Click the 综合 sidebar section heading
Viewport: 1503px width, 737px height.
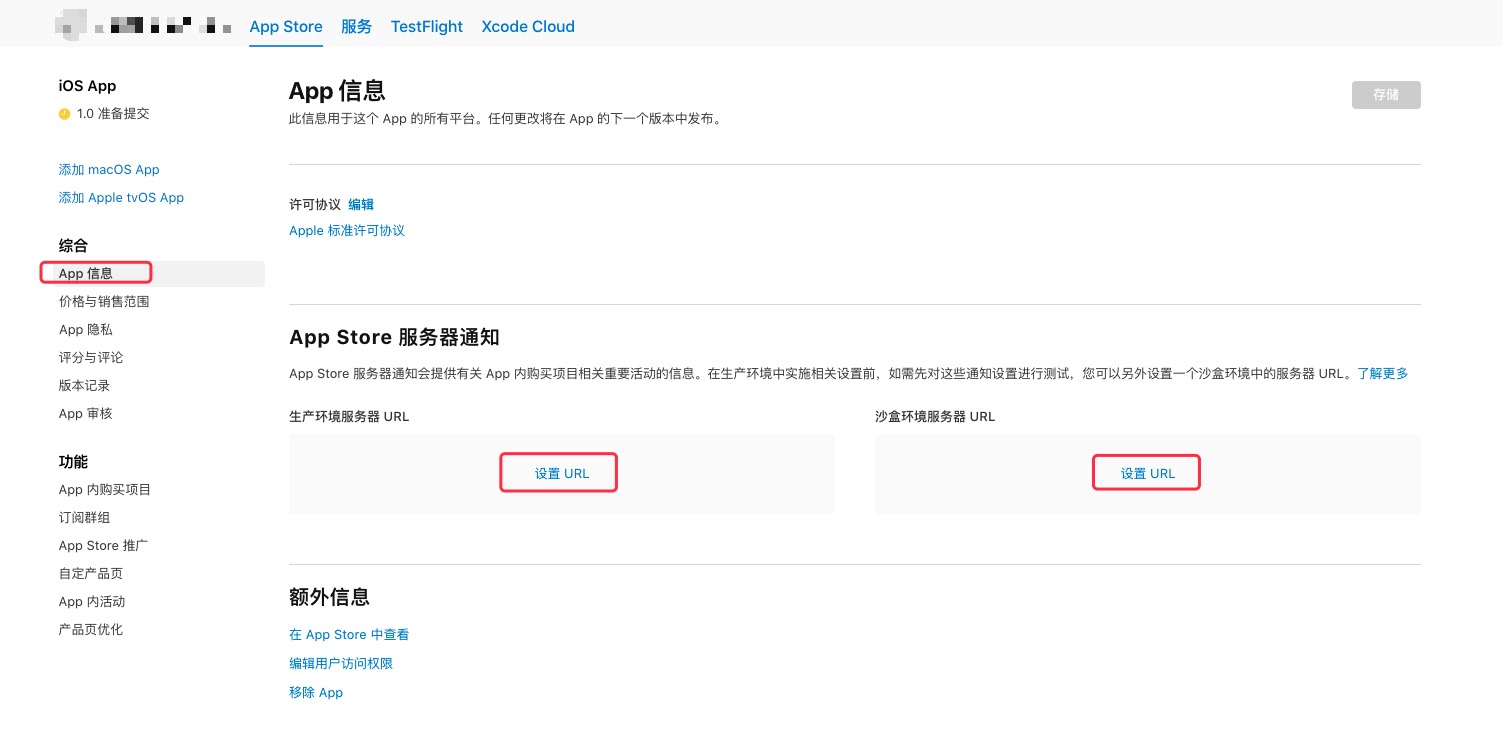[73, 246]
